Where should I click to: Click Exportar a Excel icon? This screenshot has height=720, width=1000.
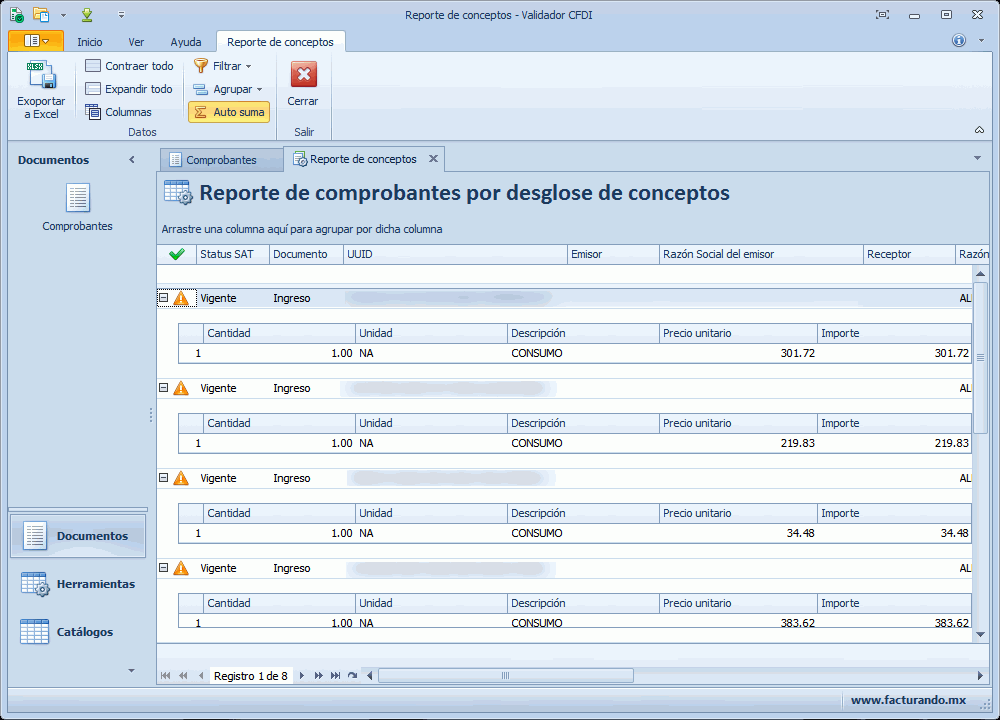pos(41,77)
